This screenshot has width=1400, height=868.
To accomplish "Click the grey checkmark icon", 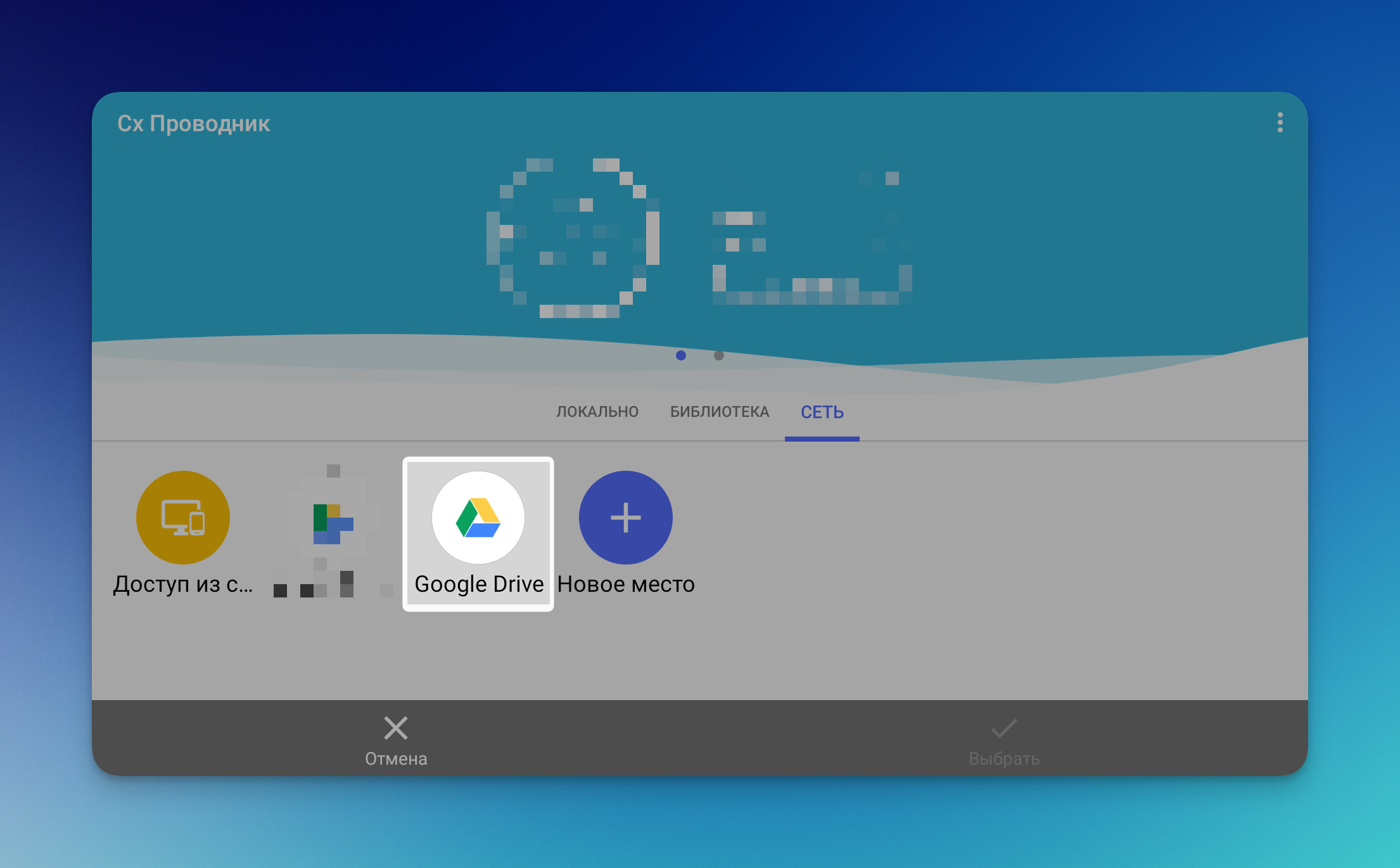I will point(1004,728).
